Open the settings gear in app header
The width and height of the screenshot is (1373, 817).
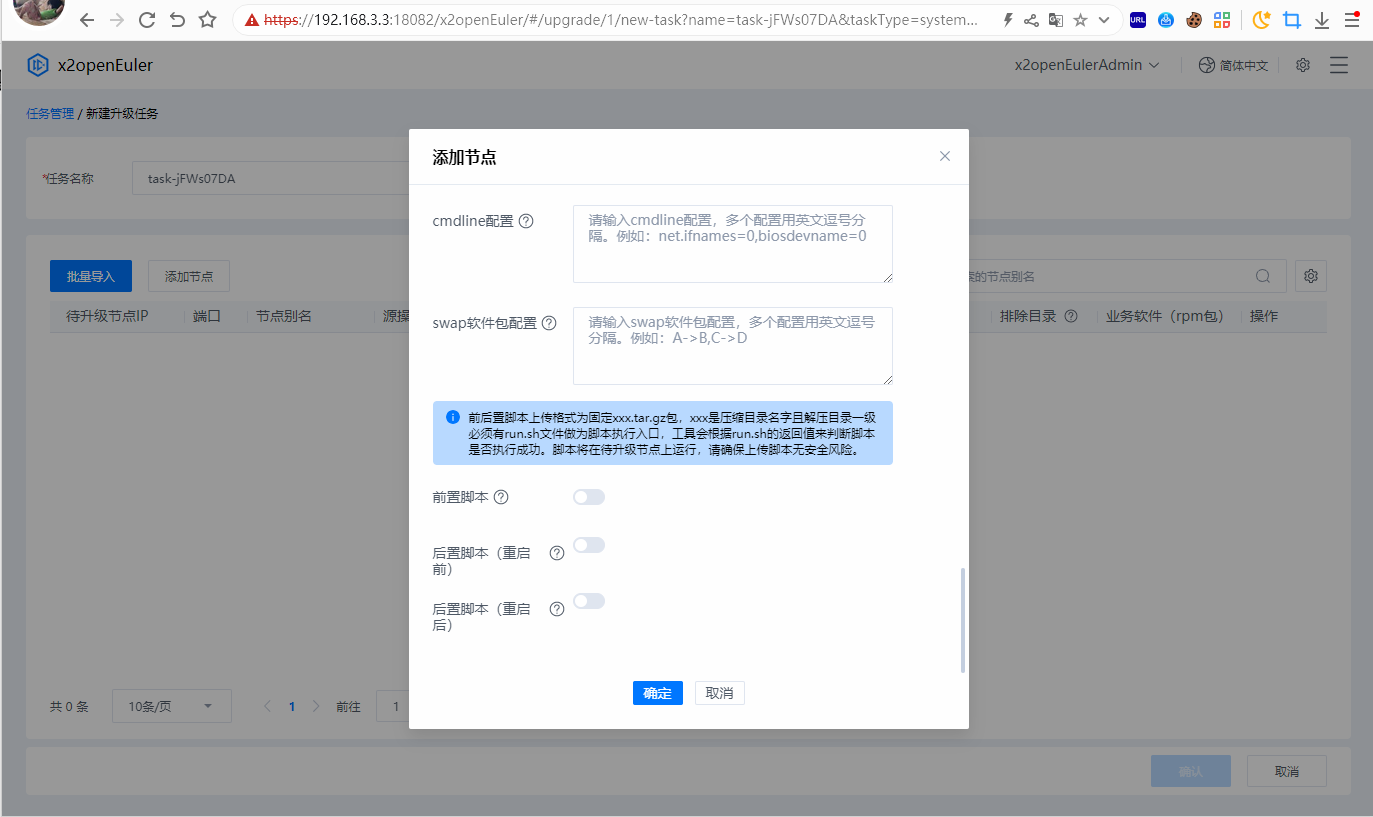pyautogui.click(x=1303, y=65)
